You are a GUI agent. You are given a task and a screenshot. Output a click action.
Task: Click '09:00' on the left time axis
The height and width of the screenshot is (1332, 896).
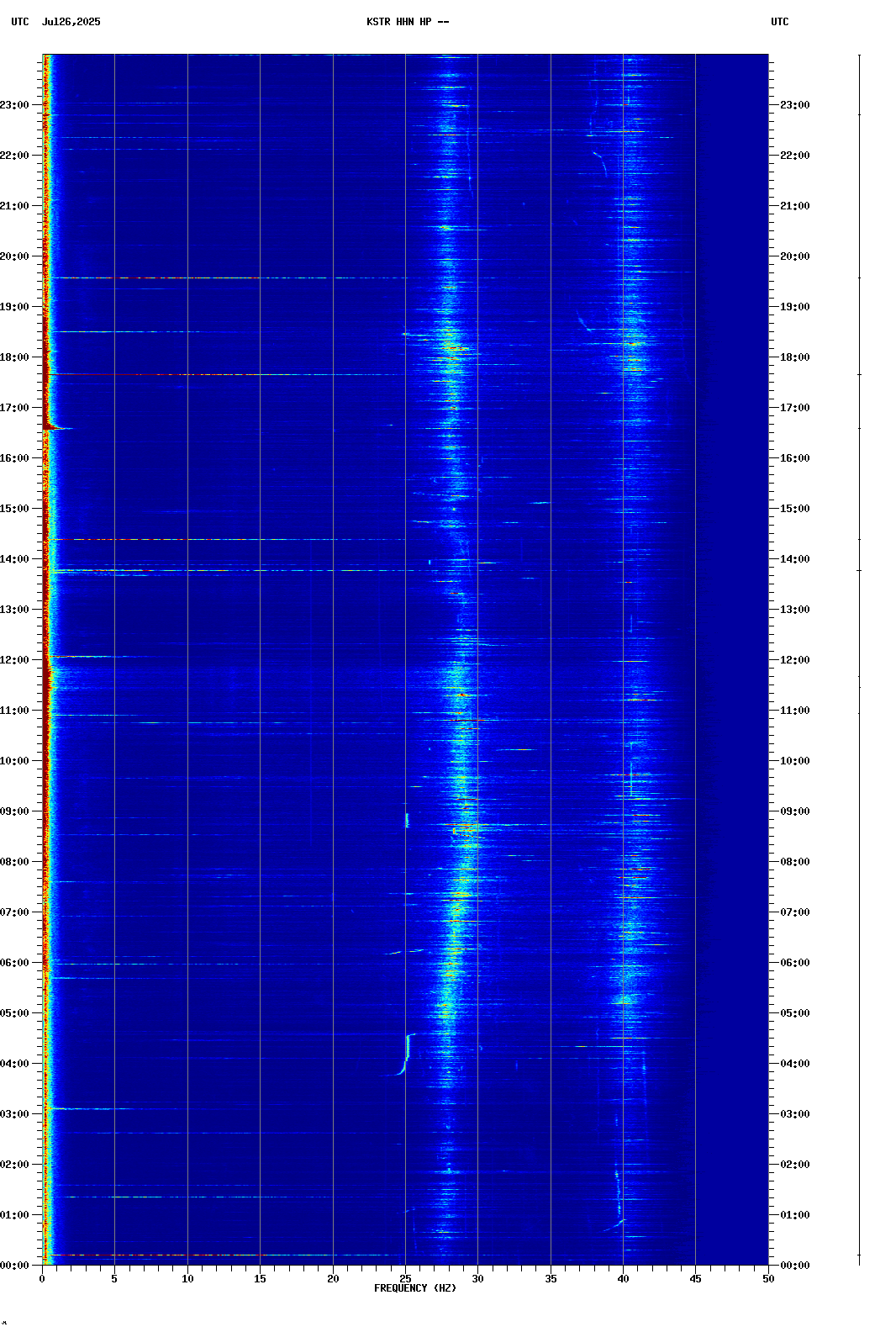click(x=14, y=811)
